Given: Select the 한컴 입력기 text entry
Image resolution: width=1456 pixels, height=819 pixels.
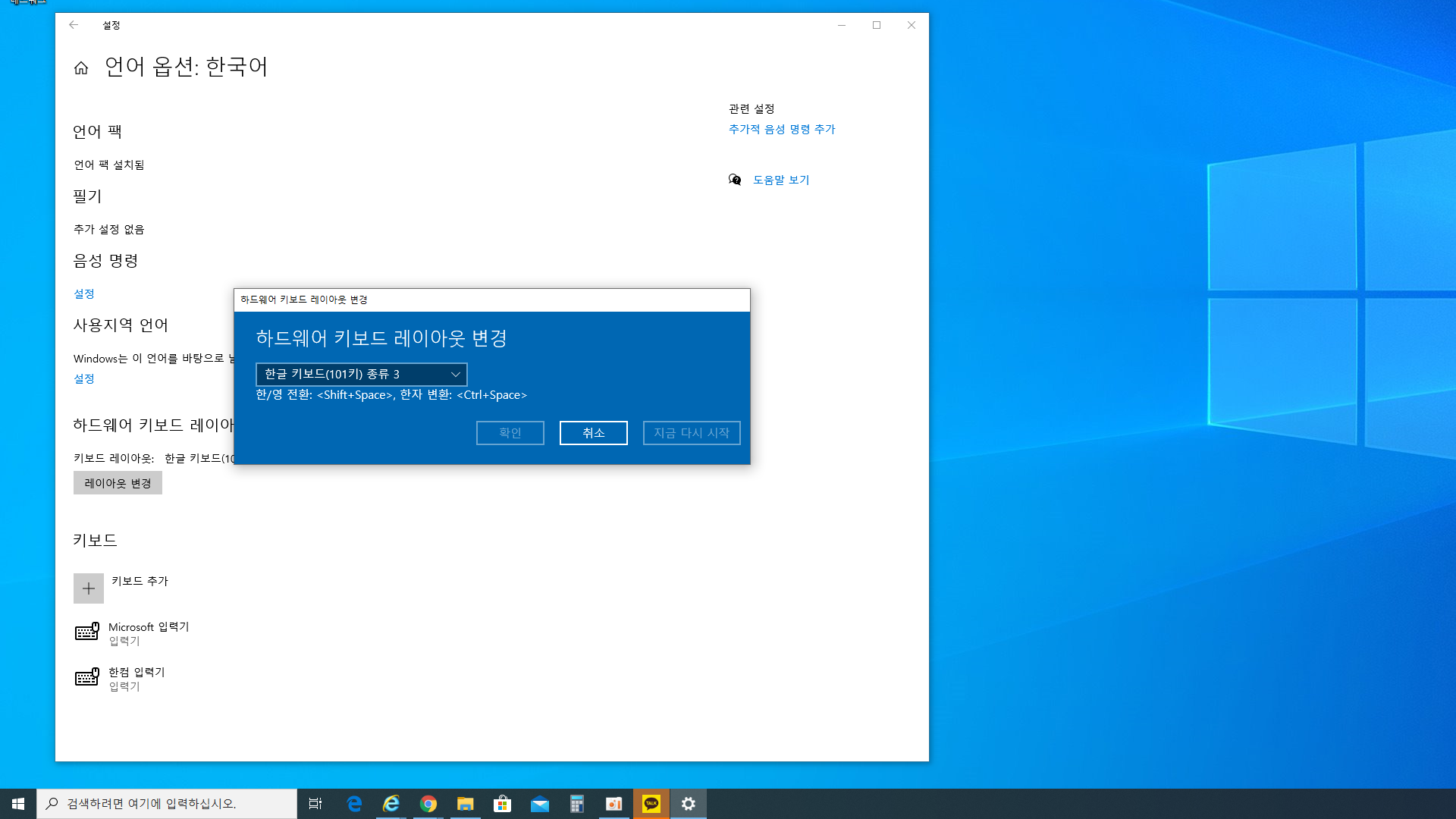Looking at the screenshot, I should [136, 673].
